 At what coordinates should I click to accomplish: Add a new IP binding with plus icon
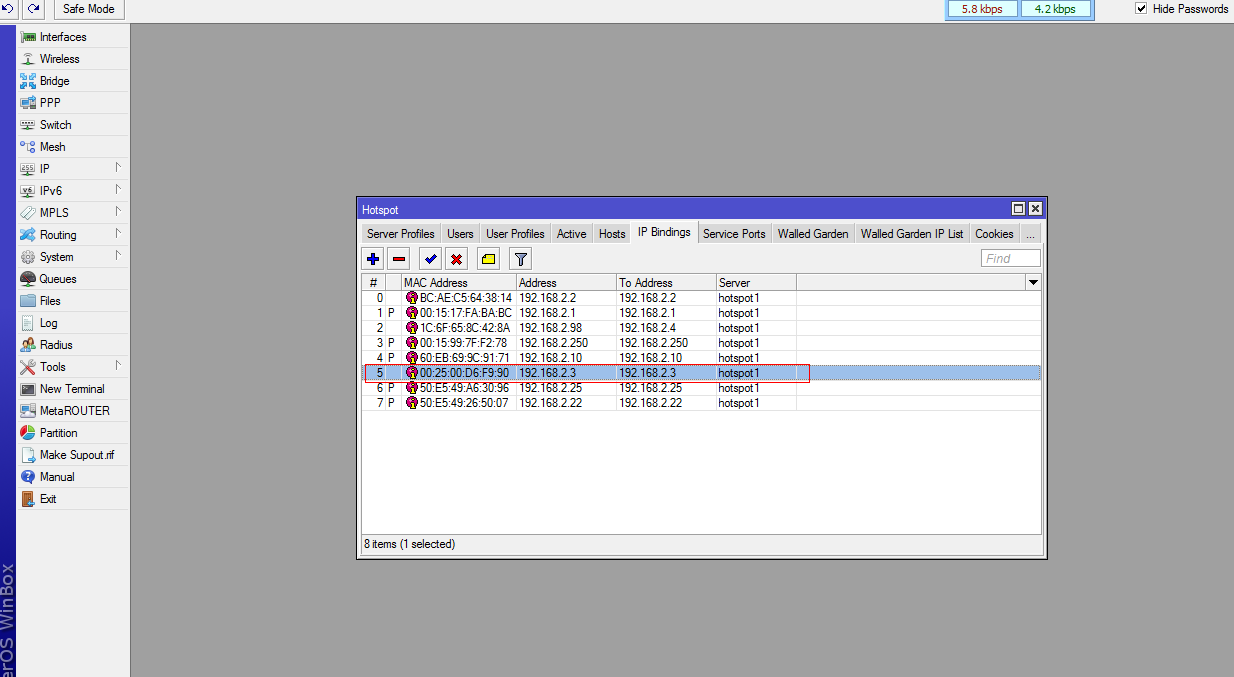[x=373, y=259]
